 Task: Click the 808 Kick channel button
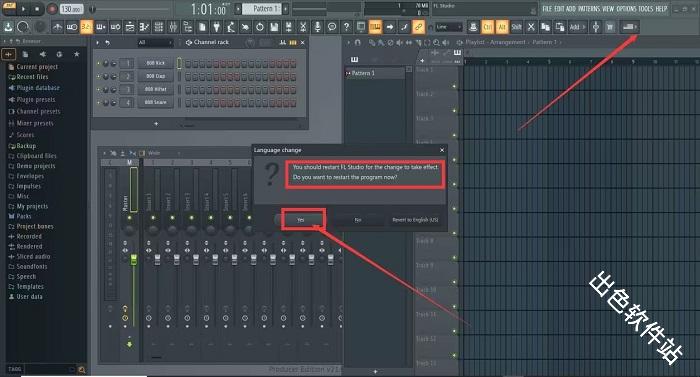pos(155,63)
